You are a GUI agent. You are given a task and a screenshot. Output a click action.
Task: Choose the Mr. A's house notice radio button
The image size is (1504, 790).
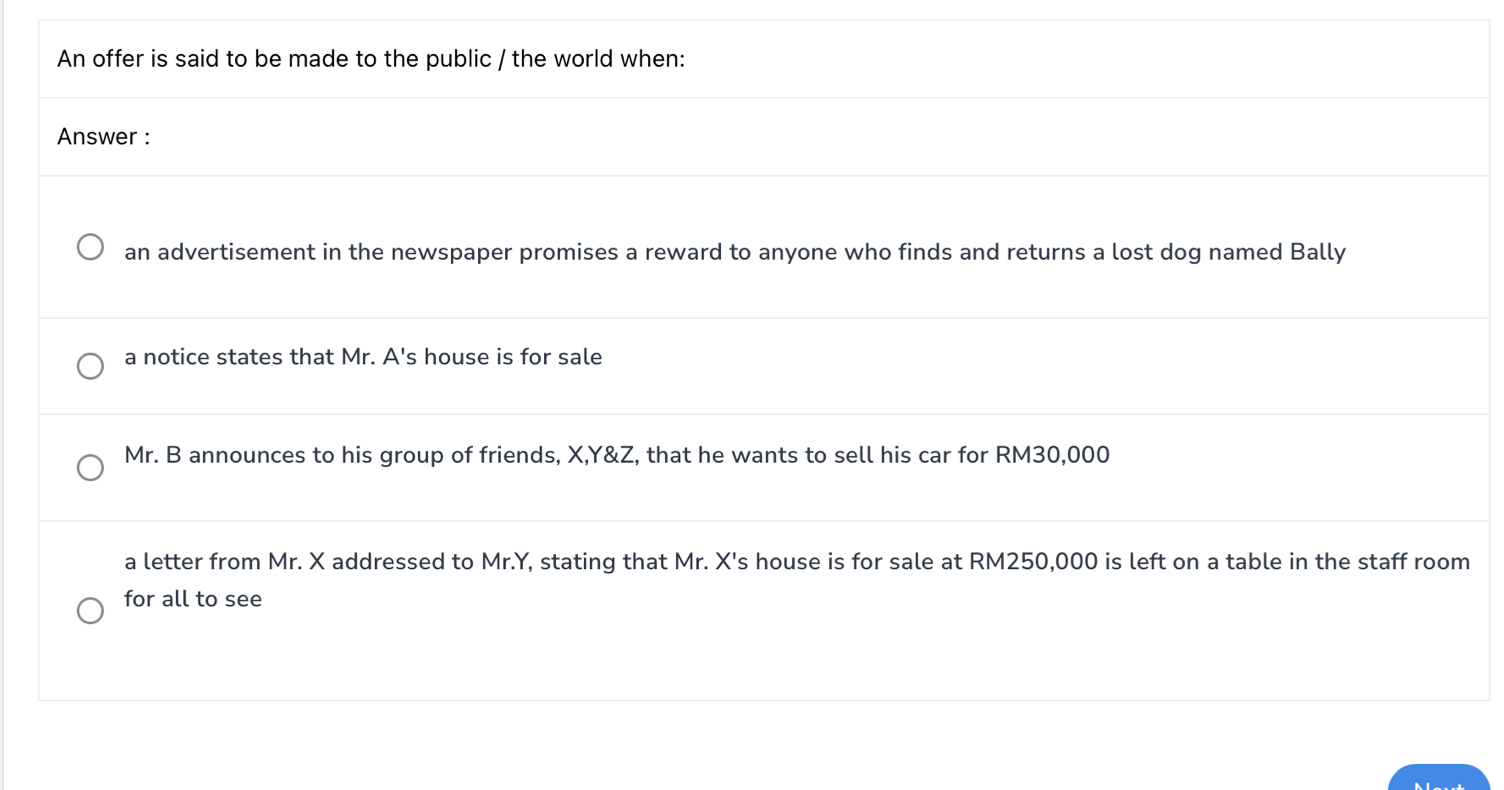90,366
